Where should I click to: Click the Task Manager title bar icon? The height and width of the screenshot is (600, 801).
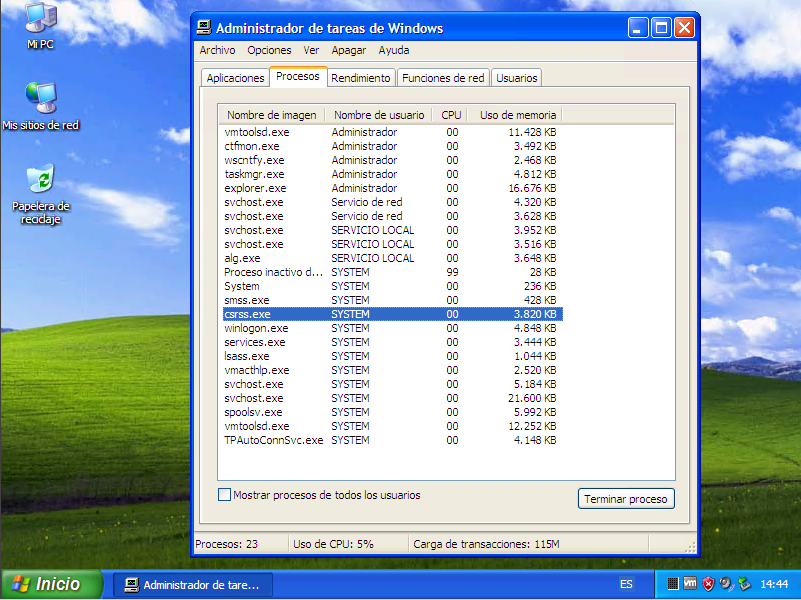coord(204,28)
